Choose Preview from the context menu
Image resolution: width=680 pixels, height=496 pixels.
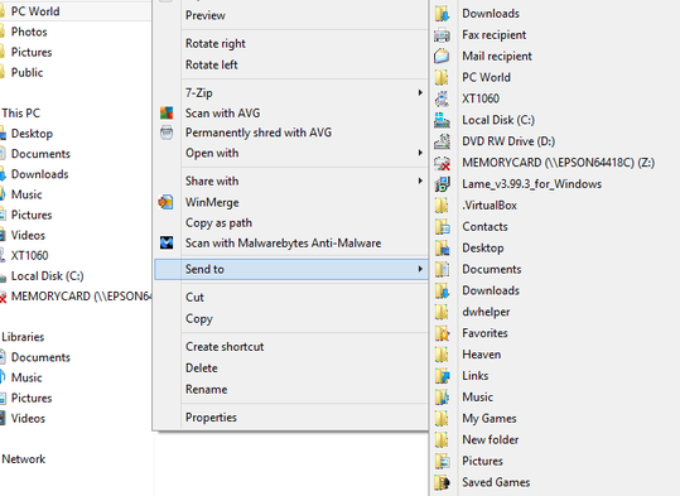205,16
